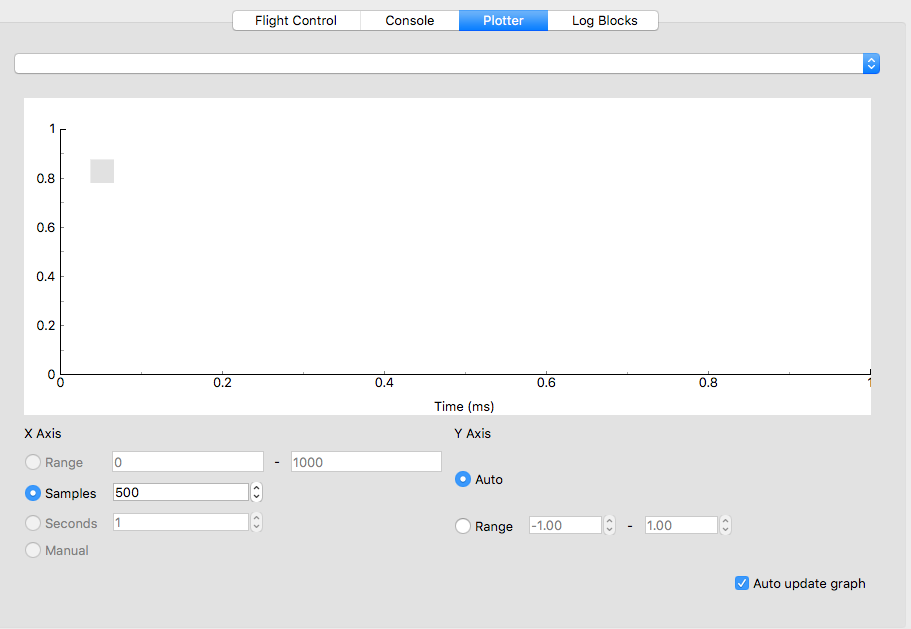Select the X Axis Range radio button
911x629 pixels.
[33, 463]
